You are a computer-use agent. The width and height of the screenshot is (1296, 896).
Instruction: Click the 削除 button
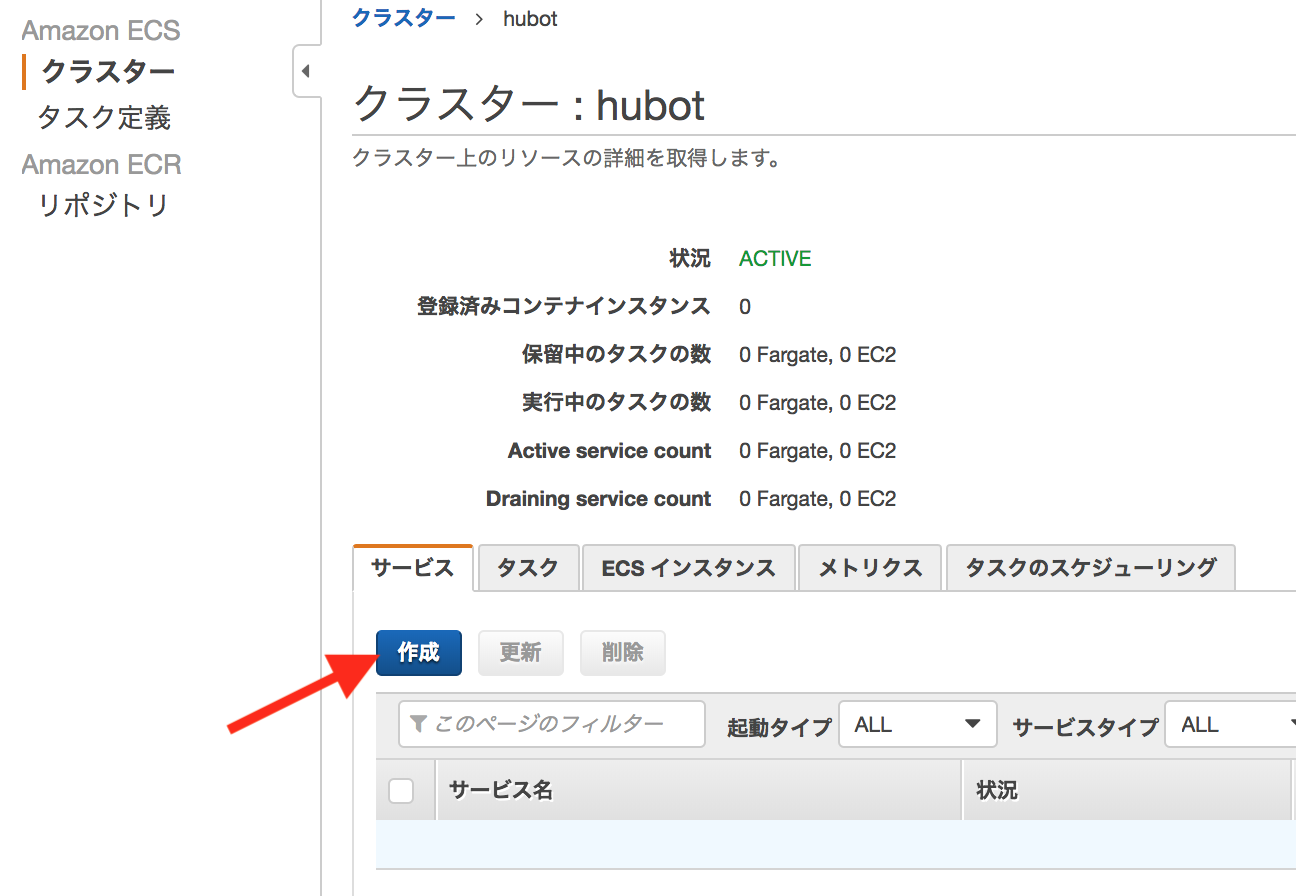[x=622, y=653]
